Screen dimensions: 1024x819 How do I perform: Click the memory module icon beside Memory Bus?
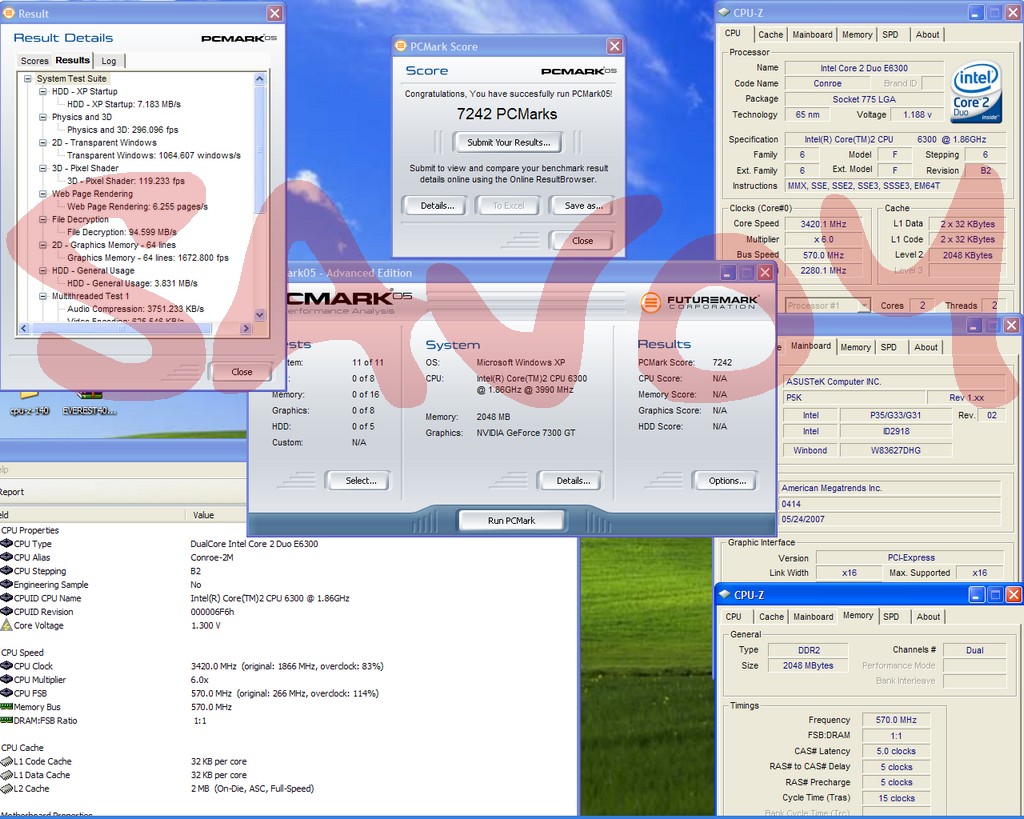coord(7,707)
